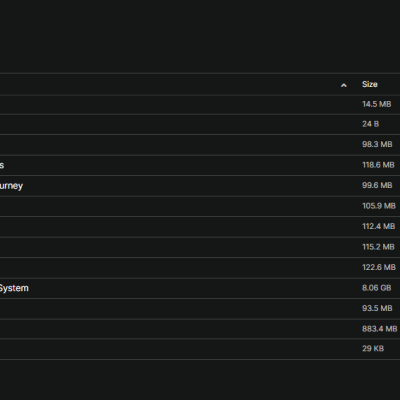
Task: Select the row with size 14.5 MB
Action: coord(200,104)
